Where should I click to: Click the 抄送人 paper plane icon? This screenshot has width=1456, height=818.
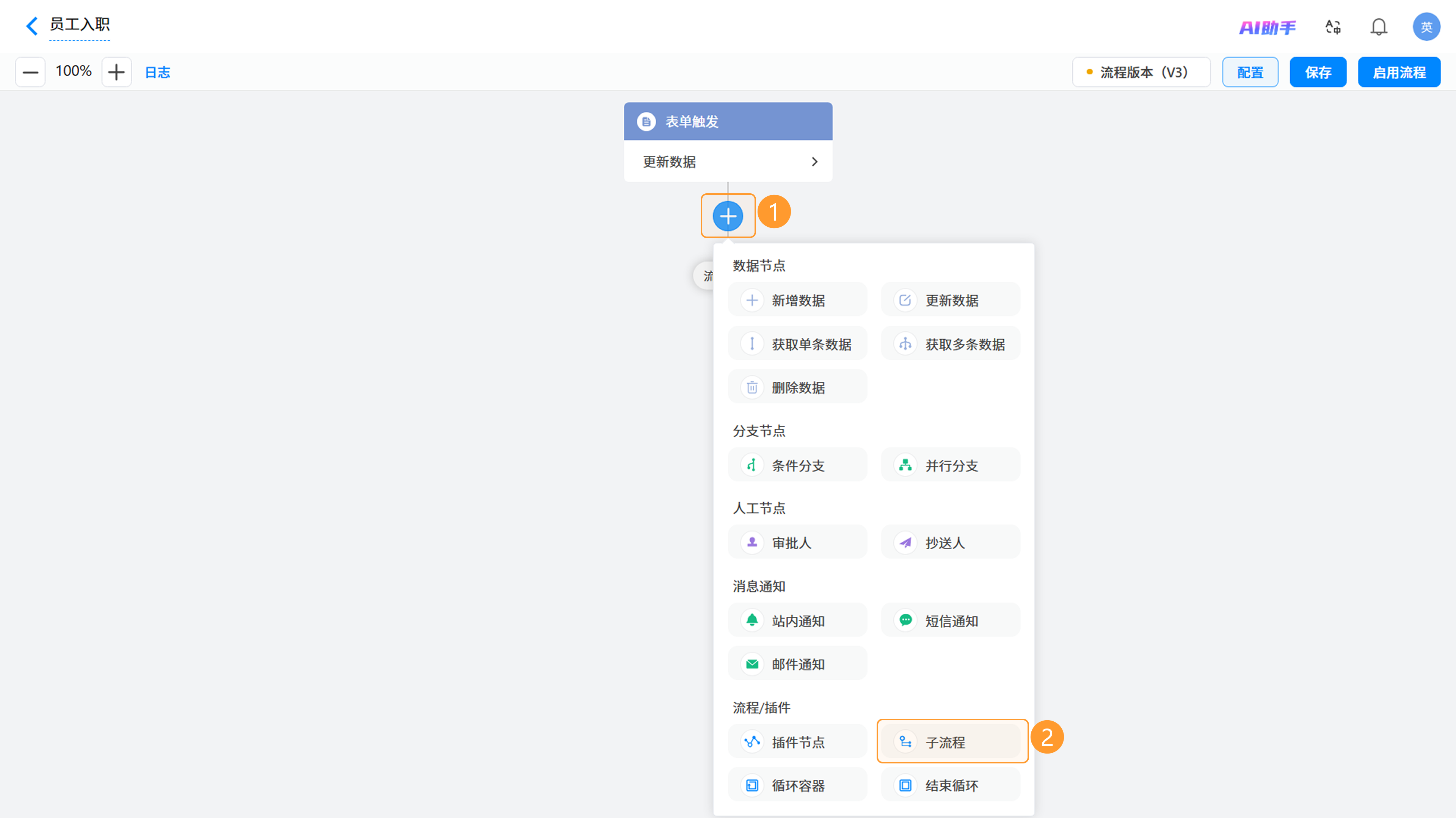pos(905,542)
